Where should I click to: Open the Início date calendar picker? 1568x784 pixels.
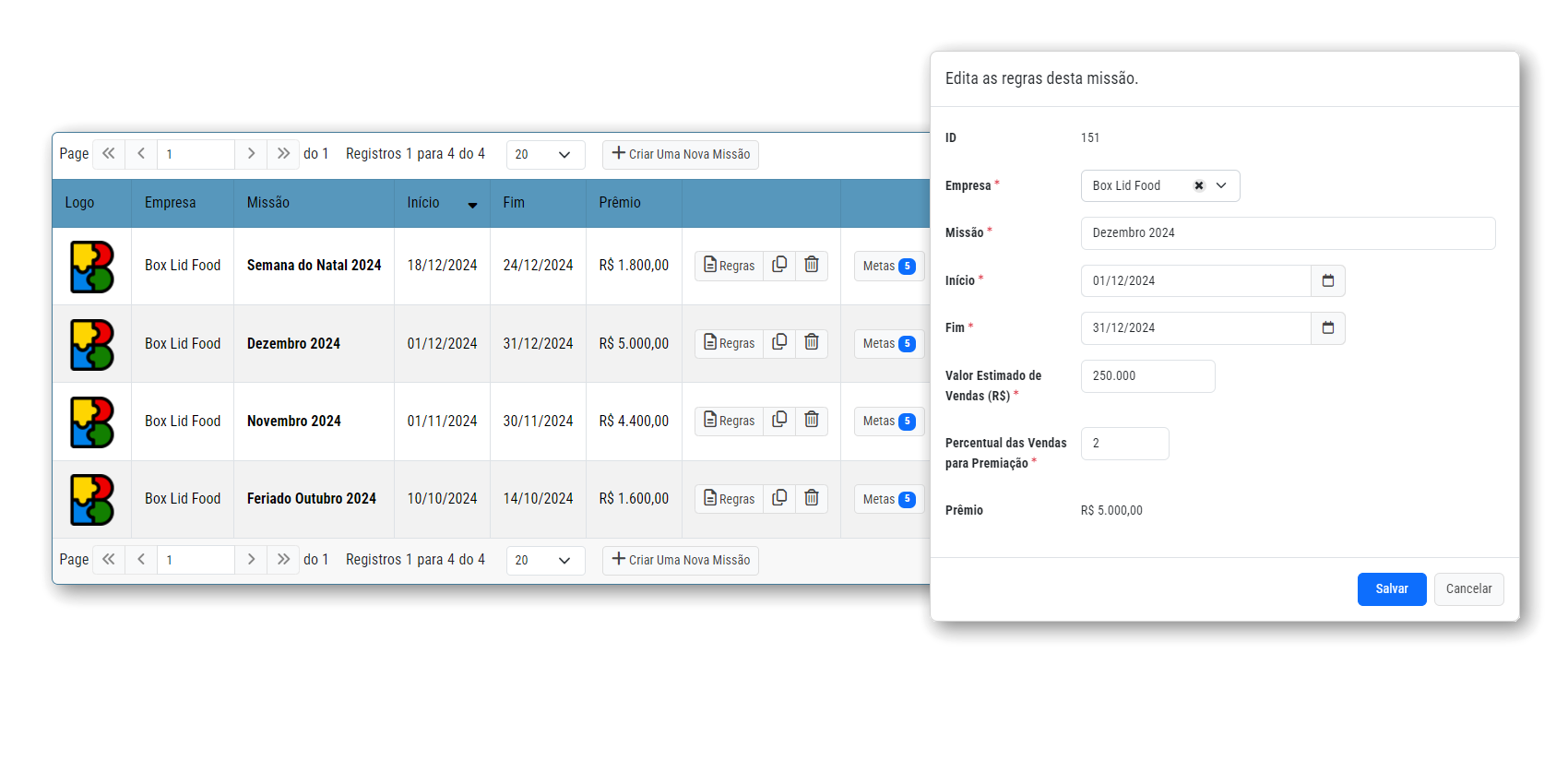(x=1327, y=280)
